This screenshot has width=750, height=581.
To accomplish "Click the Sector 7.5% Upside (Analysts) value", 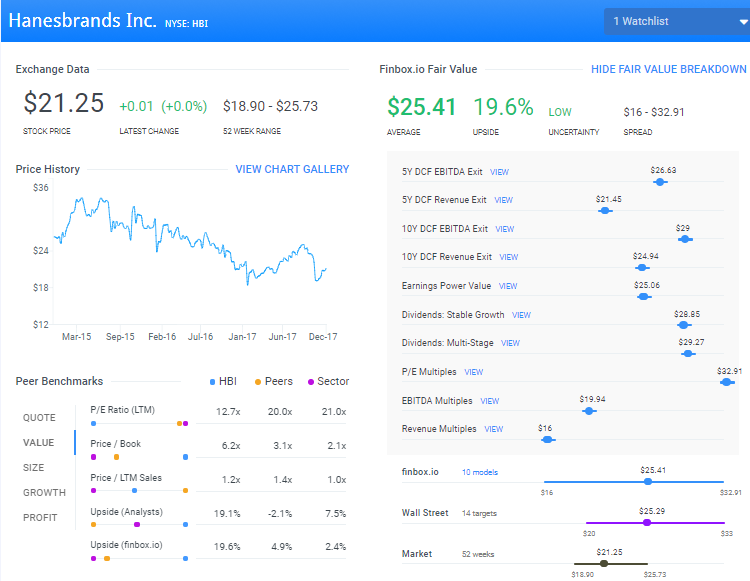I will click(335, 514).
